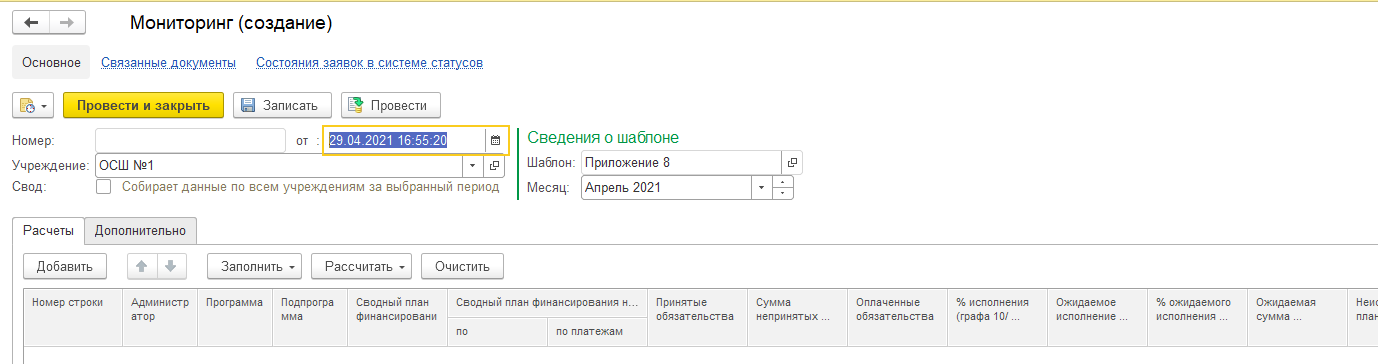Open the Связанные документы link
Image resolution: width=1378 pixels, height=364 pixels.
(x=168, y=62)
